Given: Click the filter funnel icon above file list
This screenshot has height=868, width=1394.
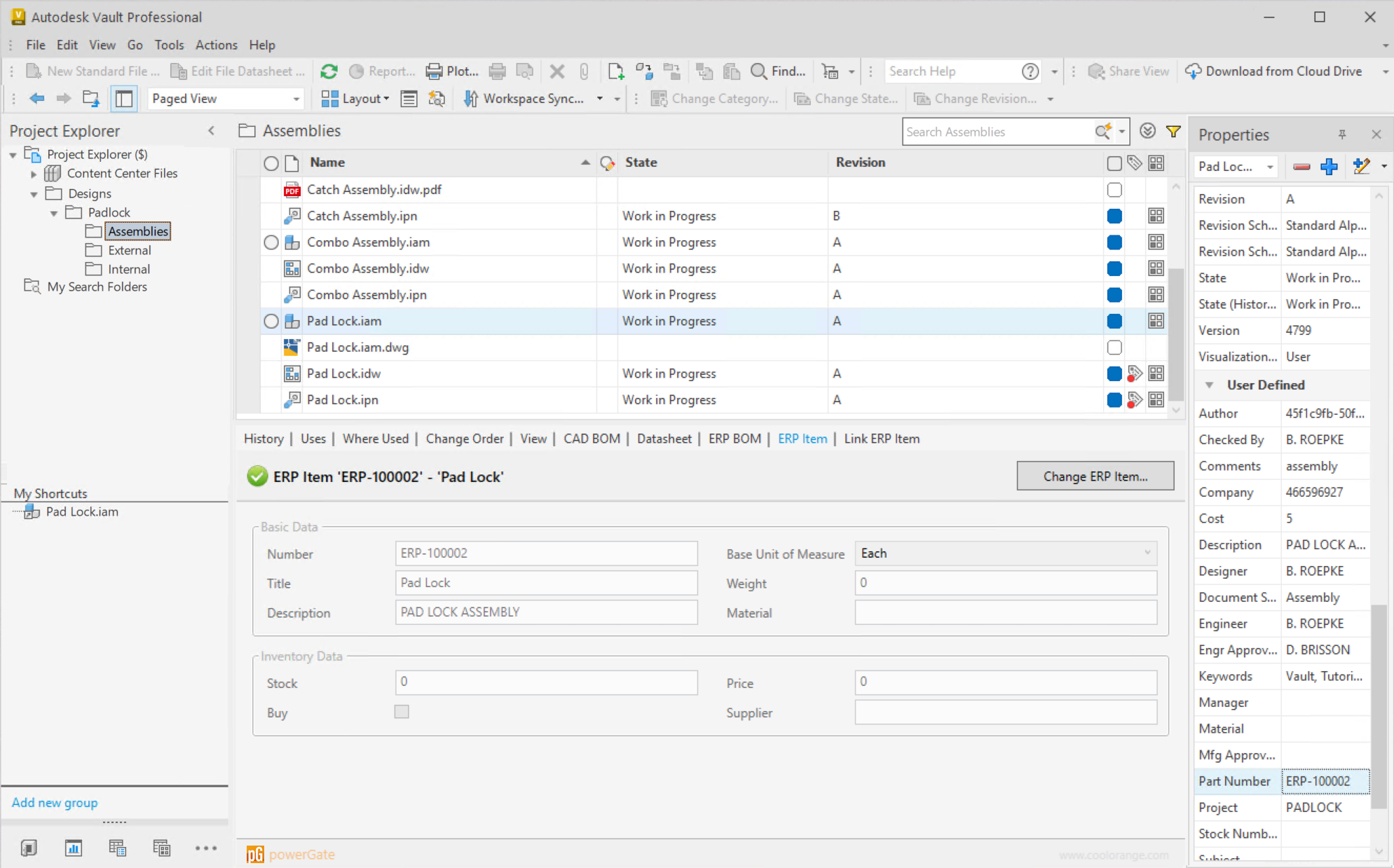Looking at the screenshot, I should click(1173, 131).
